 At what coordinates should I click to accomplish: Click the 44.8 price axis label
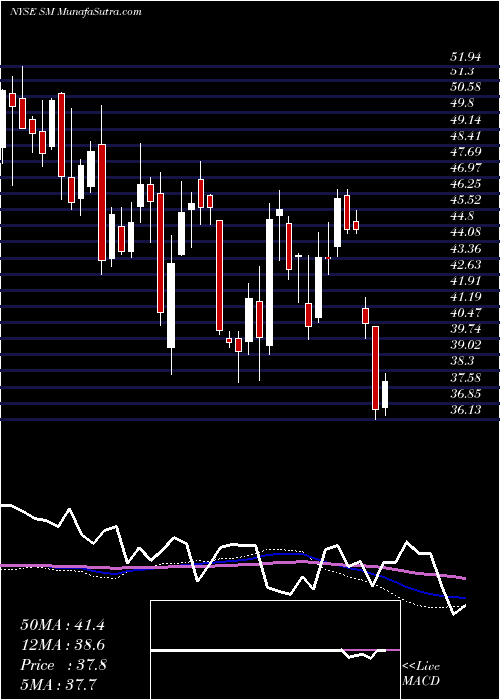coord(462,216)
